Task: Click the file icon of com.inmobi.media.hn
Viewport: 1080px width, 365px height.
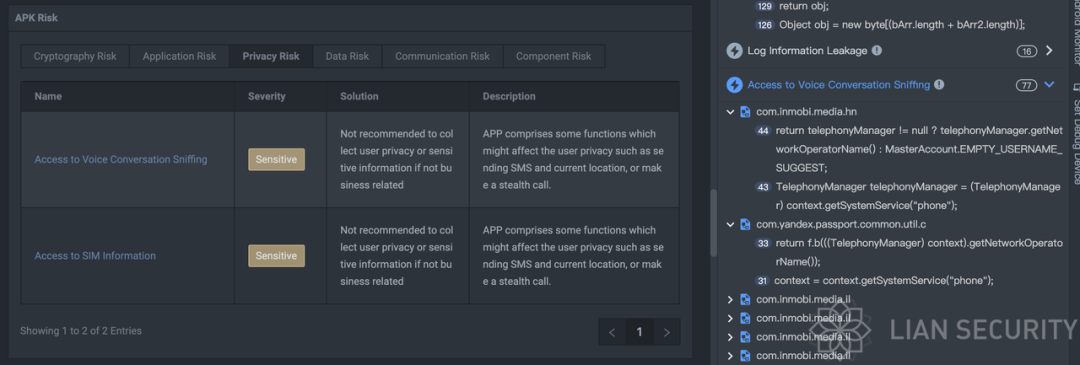Action: 745,112
